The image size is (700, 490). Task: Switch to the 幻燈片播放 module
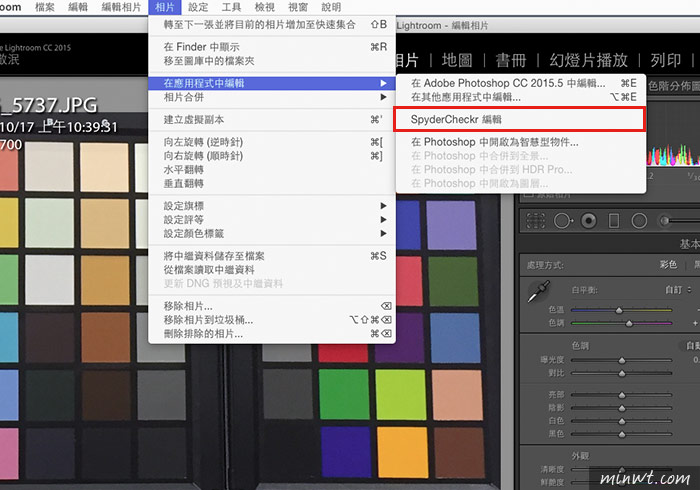588,60
